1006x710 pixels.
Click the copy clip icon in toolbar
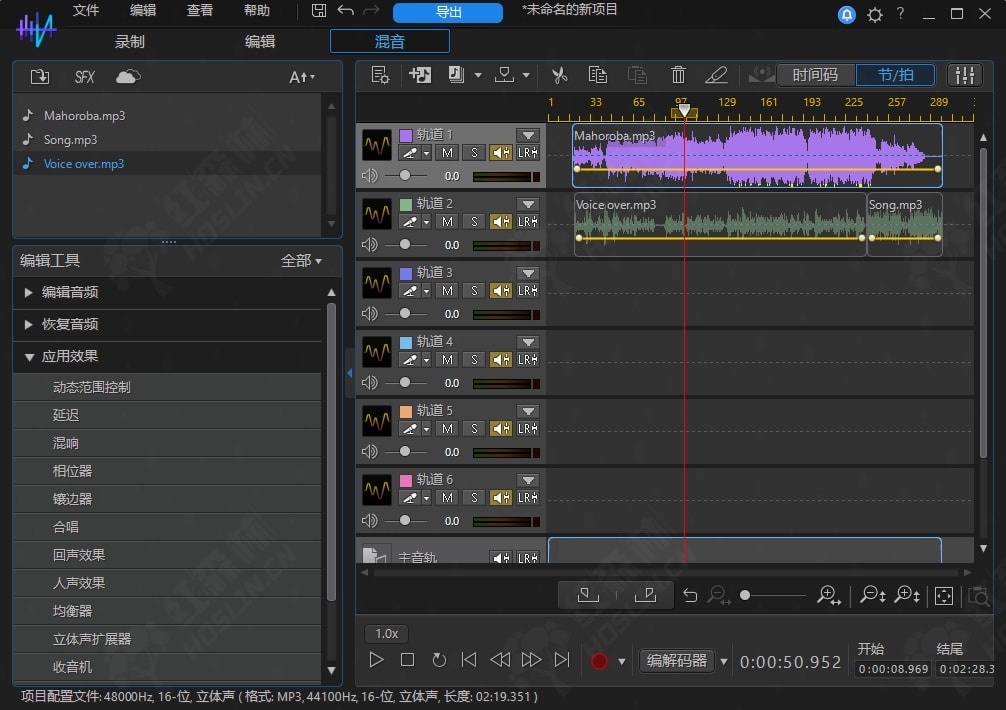[598, 75]
